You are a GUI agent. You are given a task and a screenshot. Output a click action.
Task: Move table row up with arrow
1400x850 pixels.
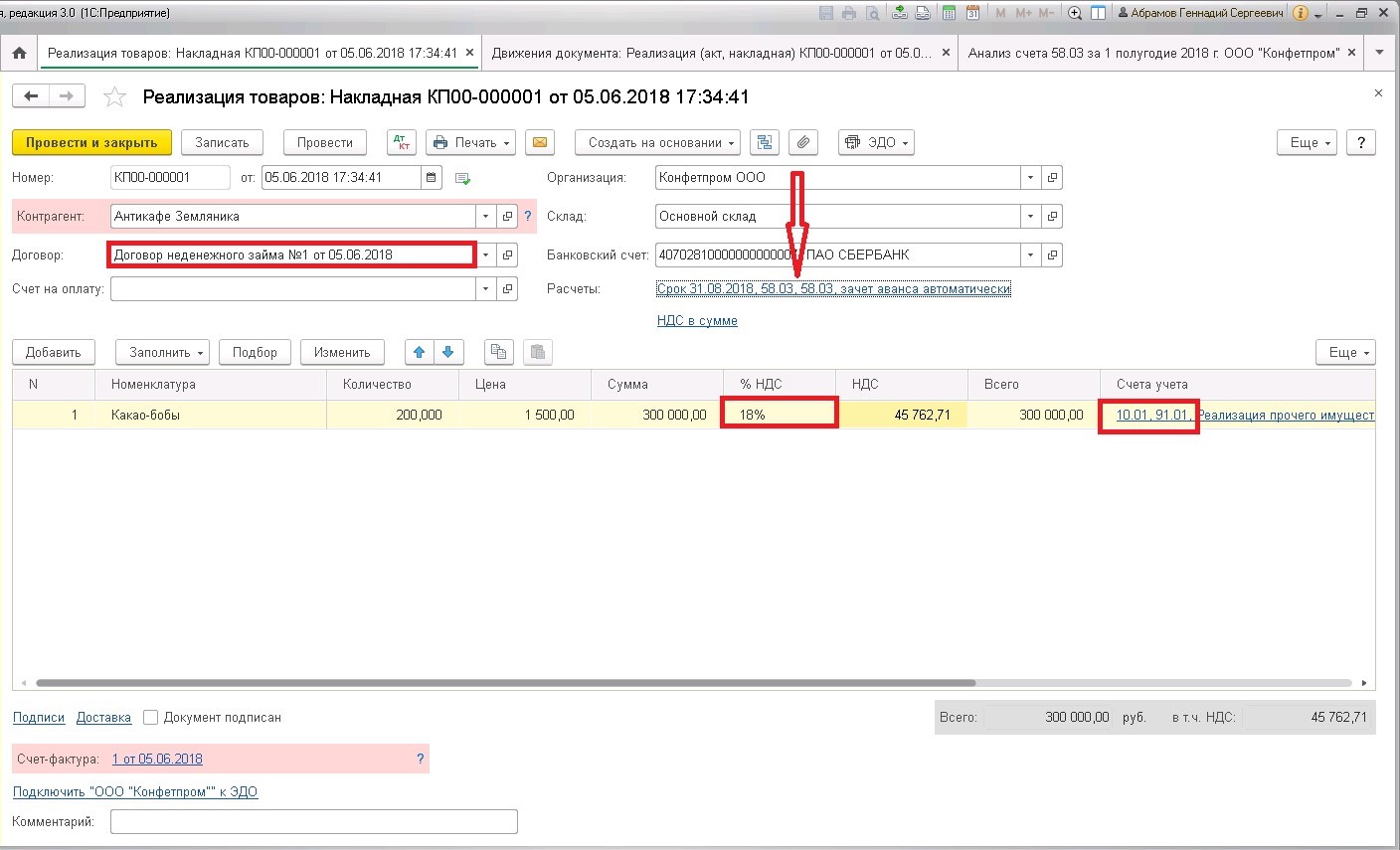419,352
